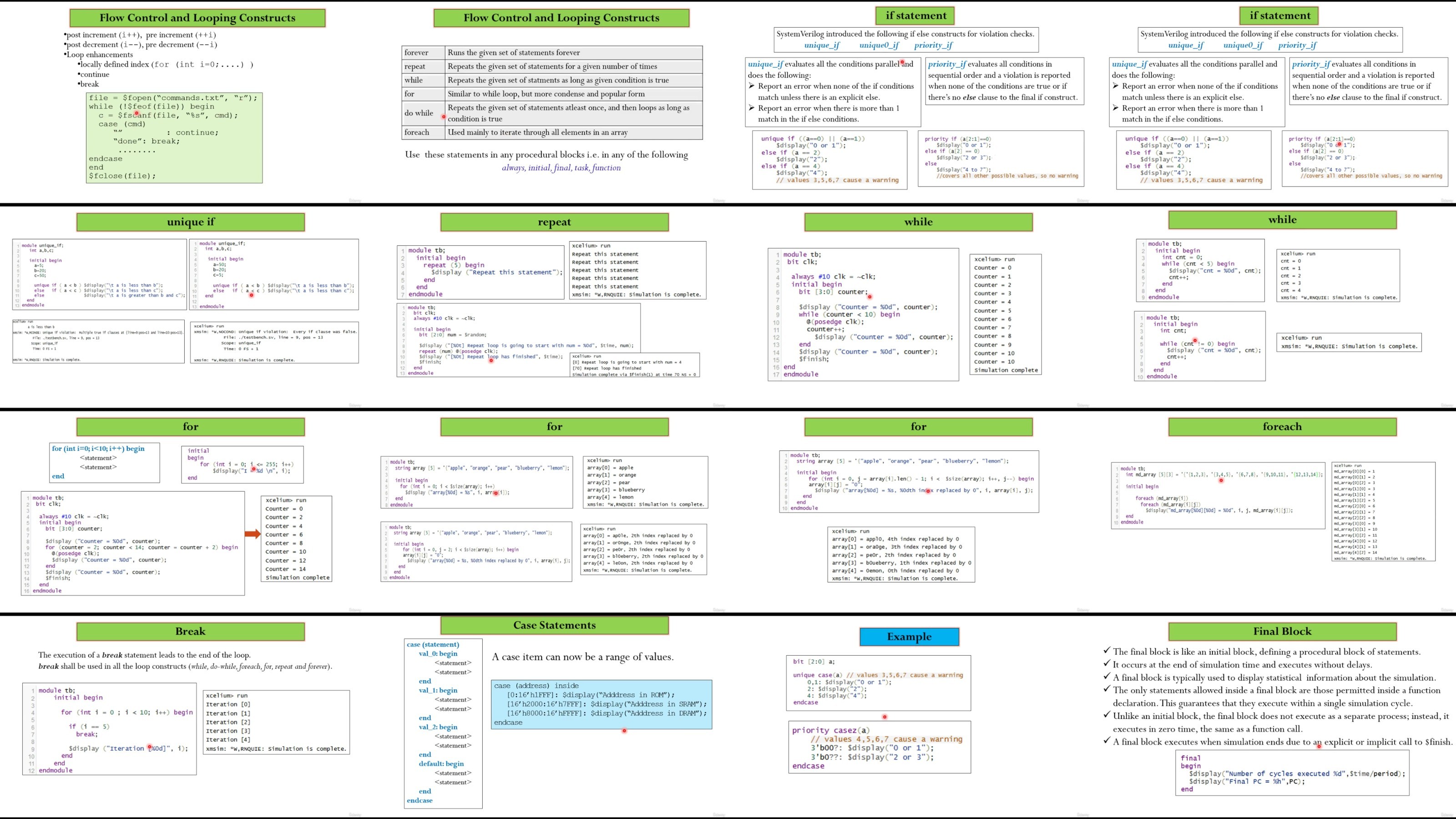
Task: Select the '•continue' bullet
Action: 93,74
